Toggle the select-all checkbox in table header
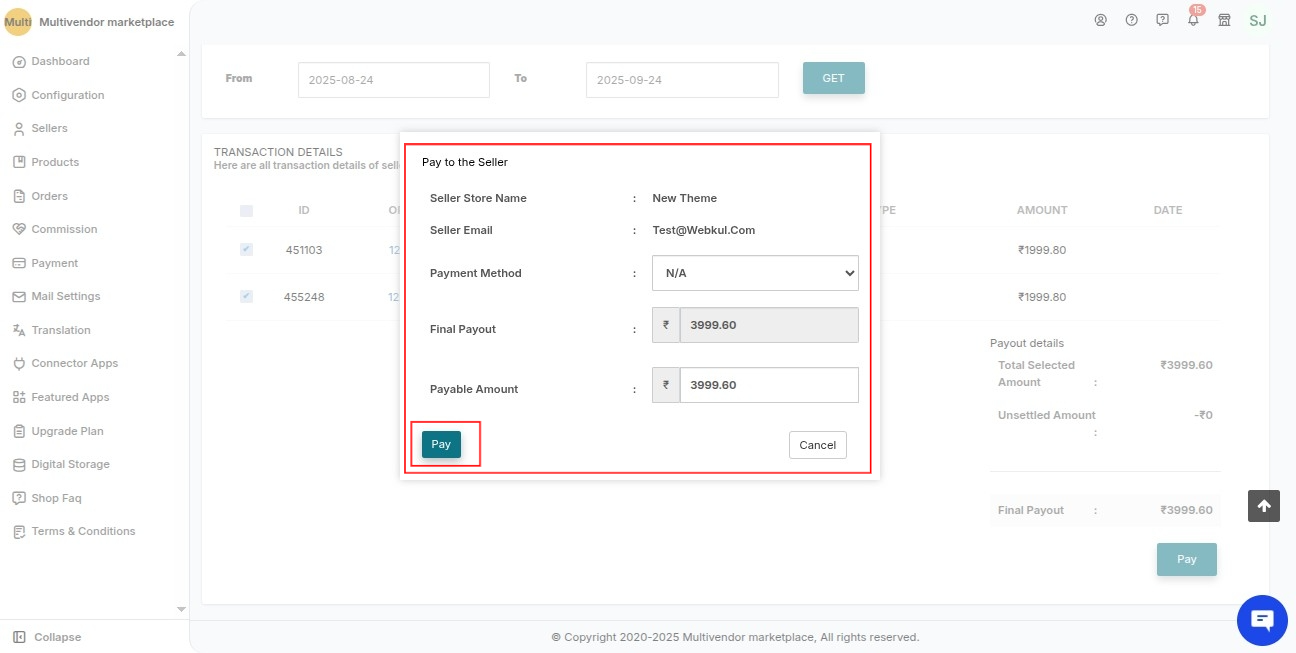1296x653 pixels. [245, 210]
